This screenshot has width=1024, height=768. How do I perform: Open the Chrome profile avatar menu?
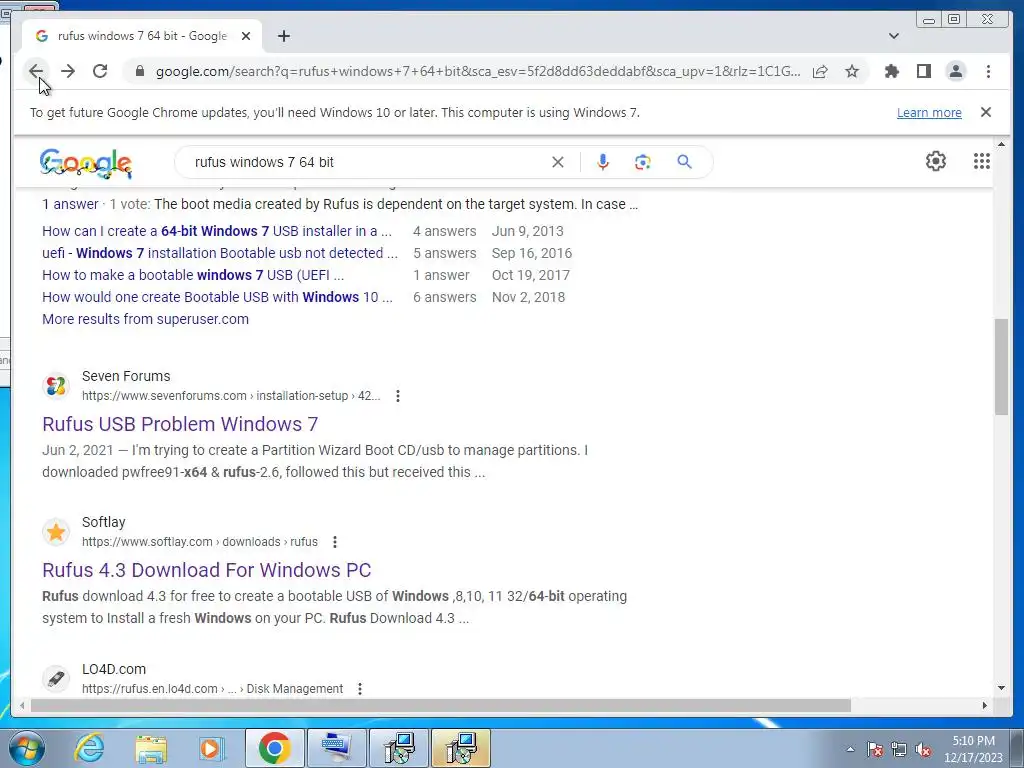click(x=955, y=71)
